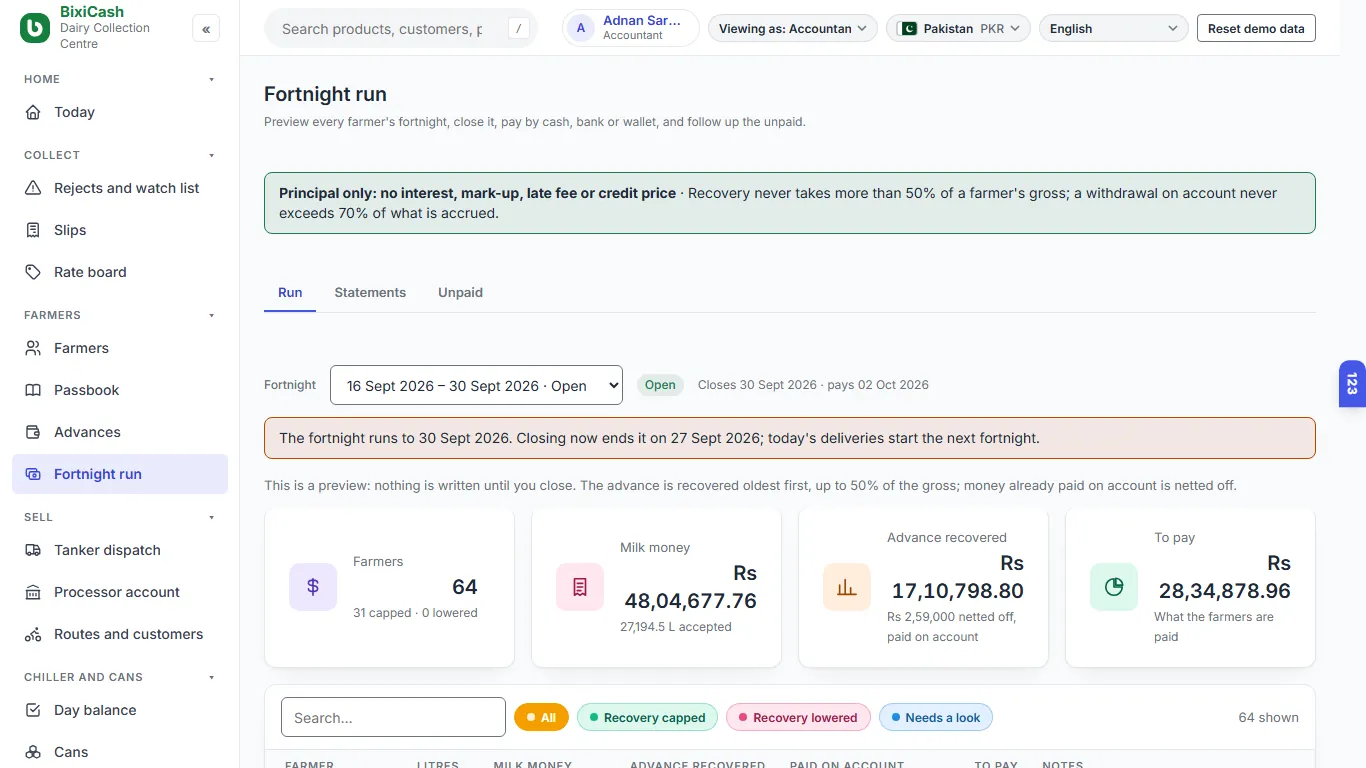Screen dimensions: 1366x768
Task: Click the BixiCash logo icon
Action: pos(35,28)
